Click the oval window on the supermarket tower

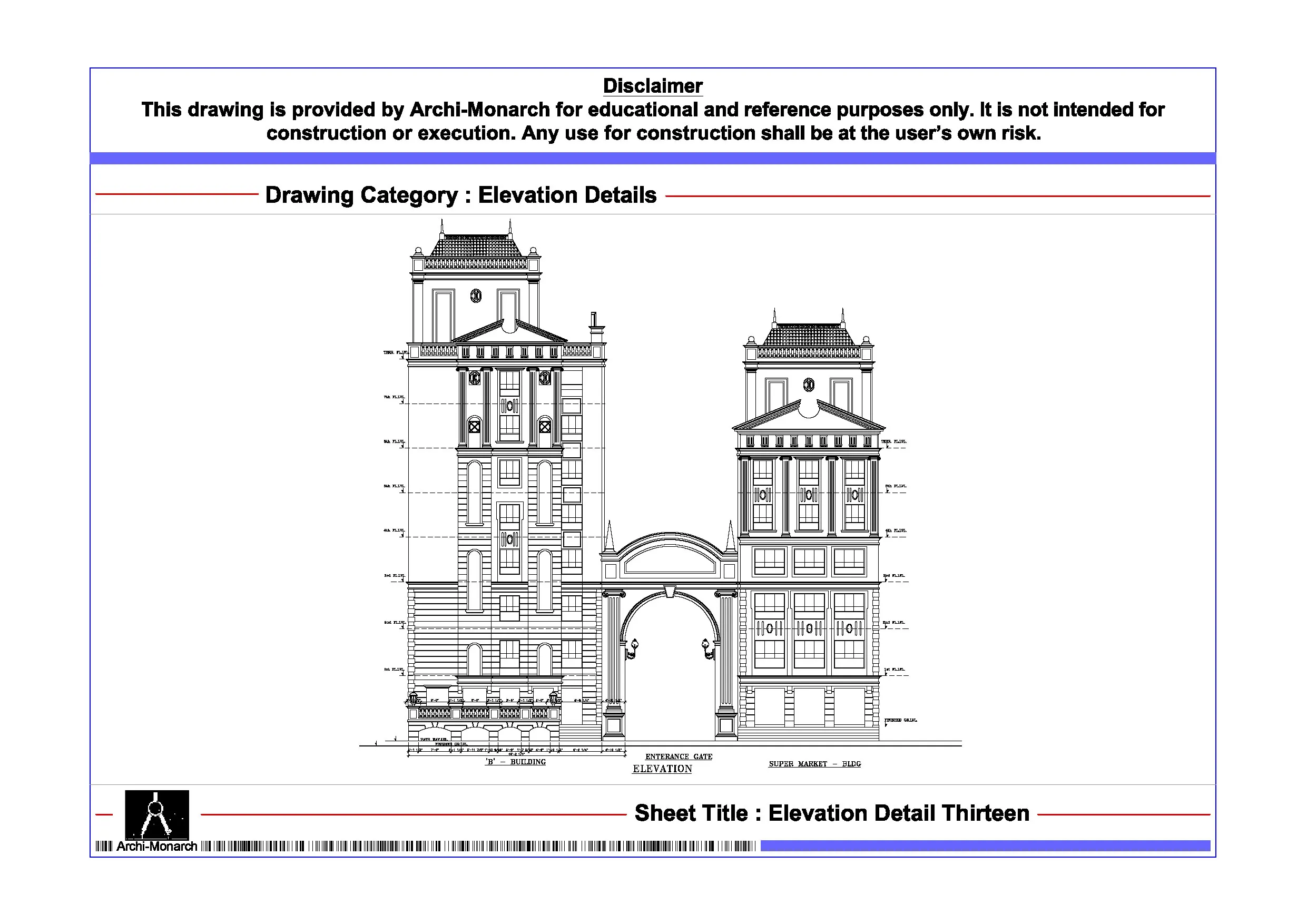[x=808, y=385]
